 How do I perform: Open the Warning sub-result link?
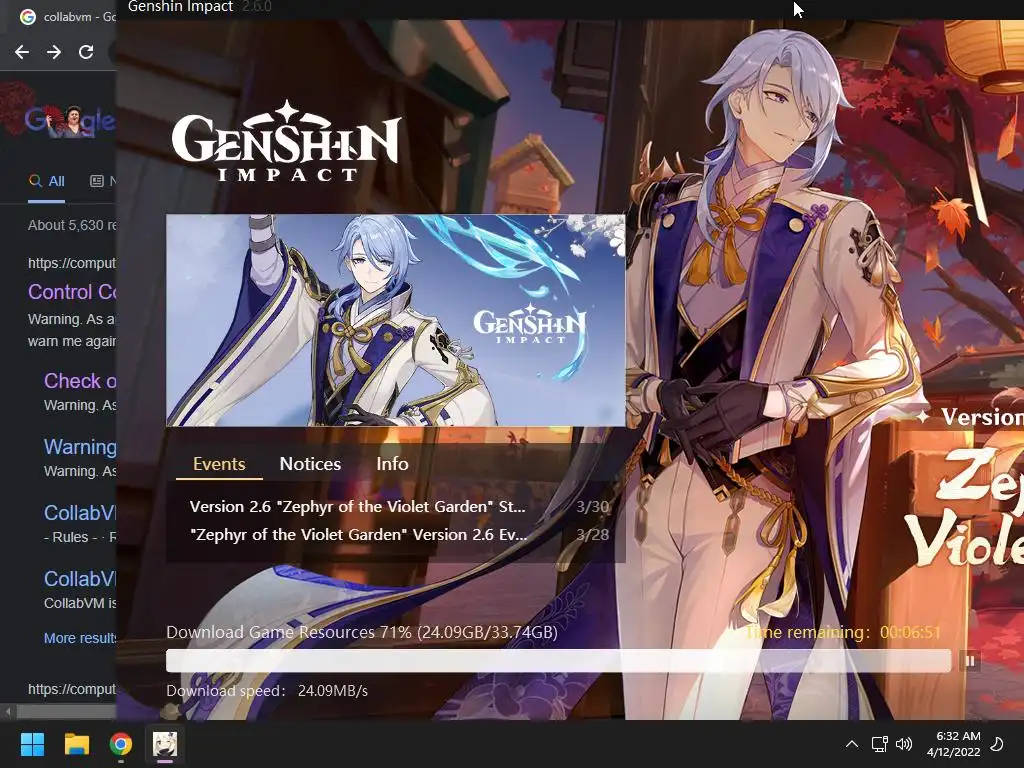[x=80, y=447]
